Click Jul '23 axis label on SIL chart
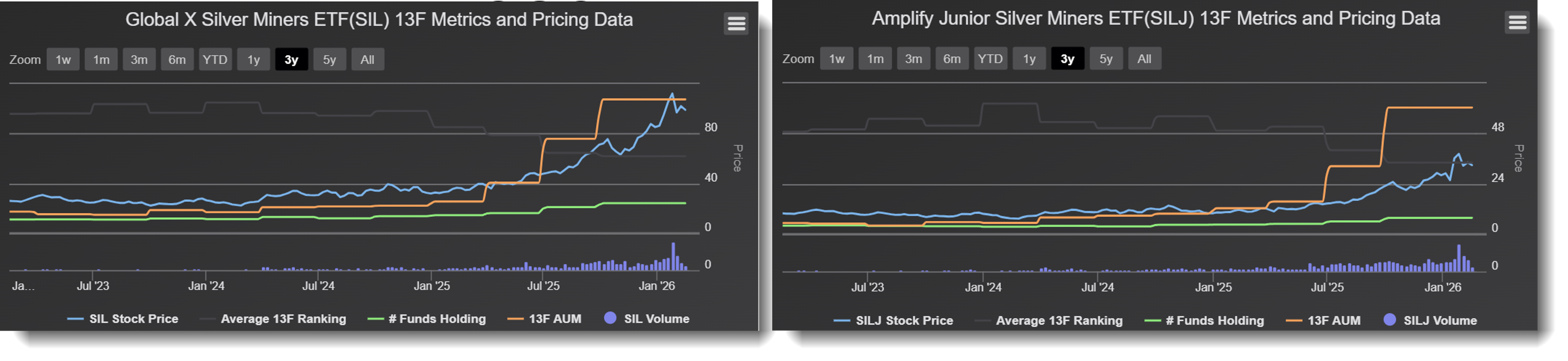1568x361 pixels. (x=93, y=286)
